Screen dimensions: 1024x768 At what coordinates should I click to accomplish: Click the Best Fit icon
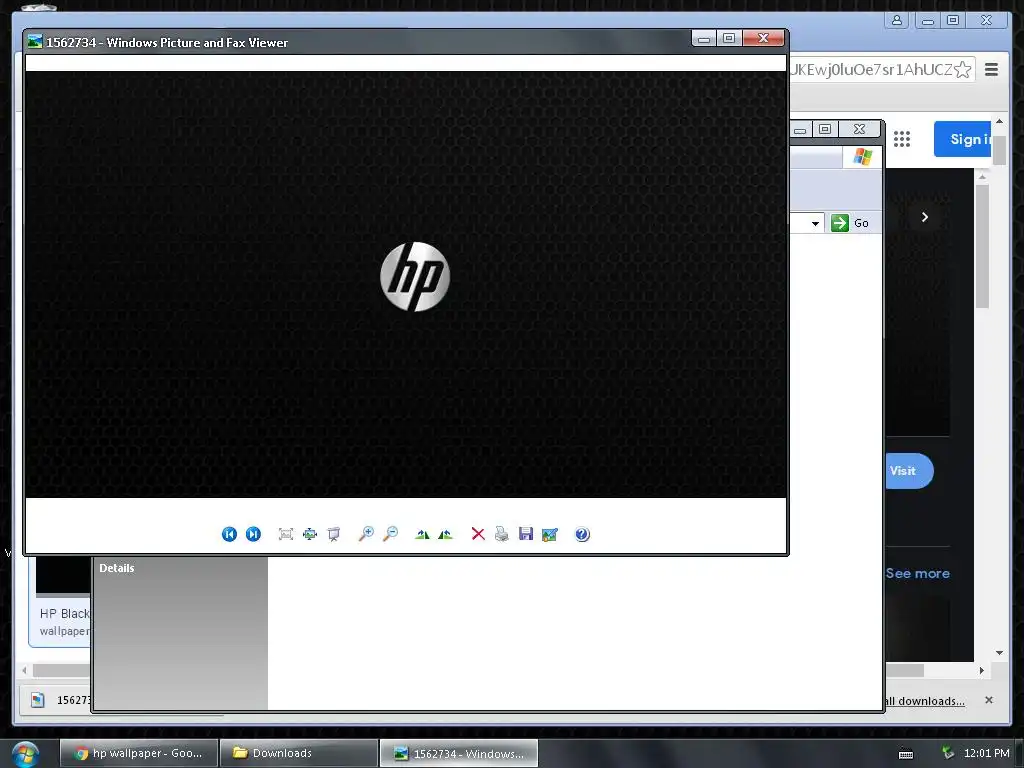point(285,534)
